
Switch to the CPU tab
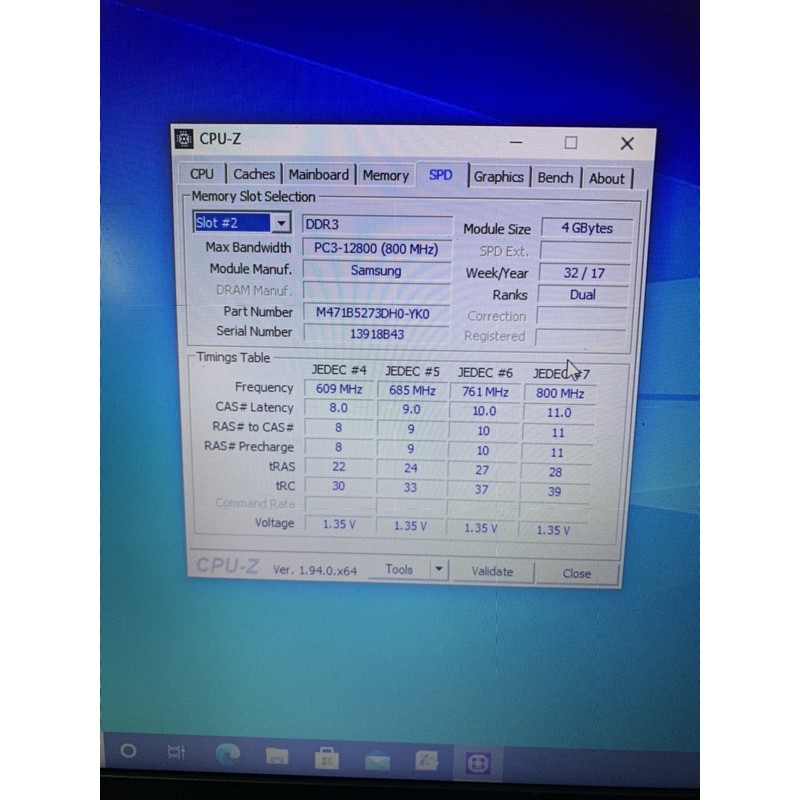(202, 174)
